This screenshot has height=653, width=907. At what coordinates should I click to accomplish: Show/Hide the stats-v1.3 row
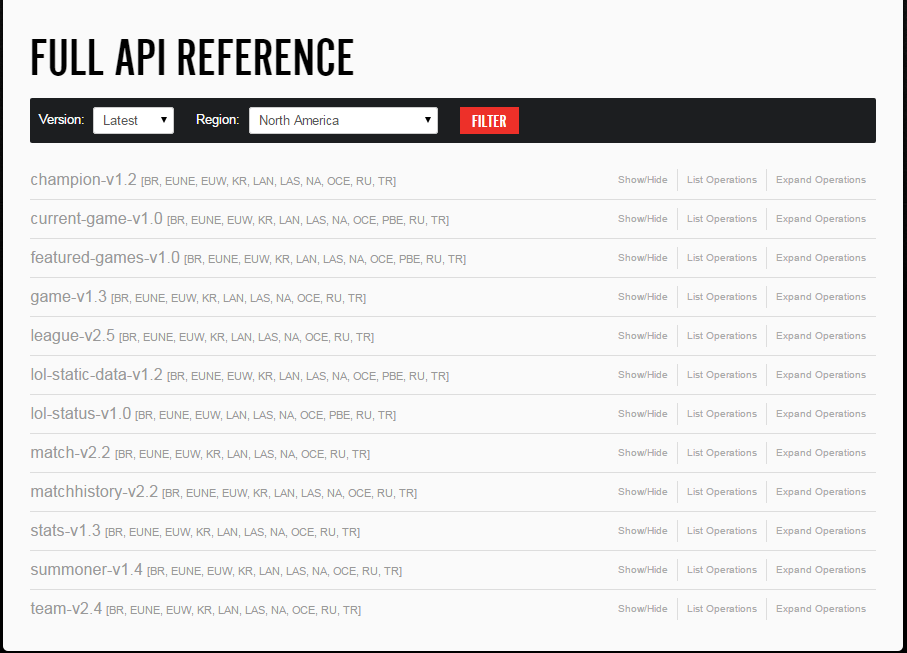(x=643, y=530)
